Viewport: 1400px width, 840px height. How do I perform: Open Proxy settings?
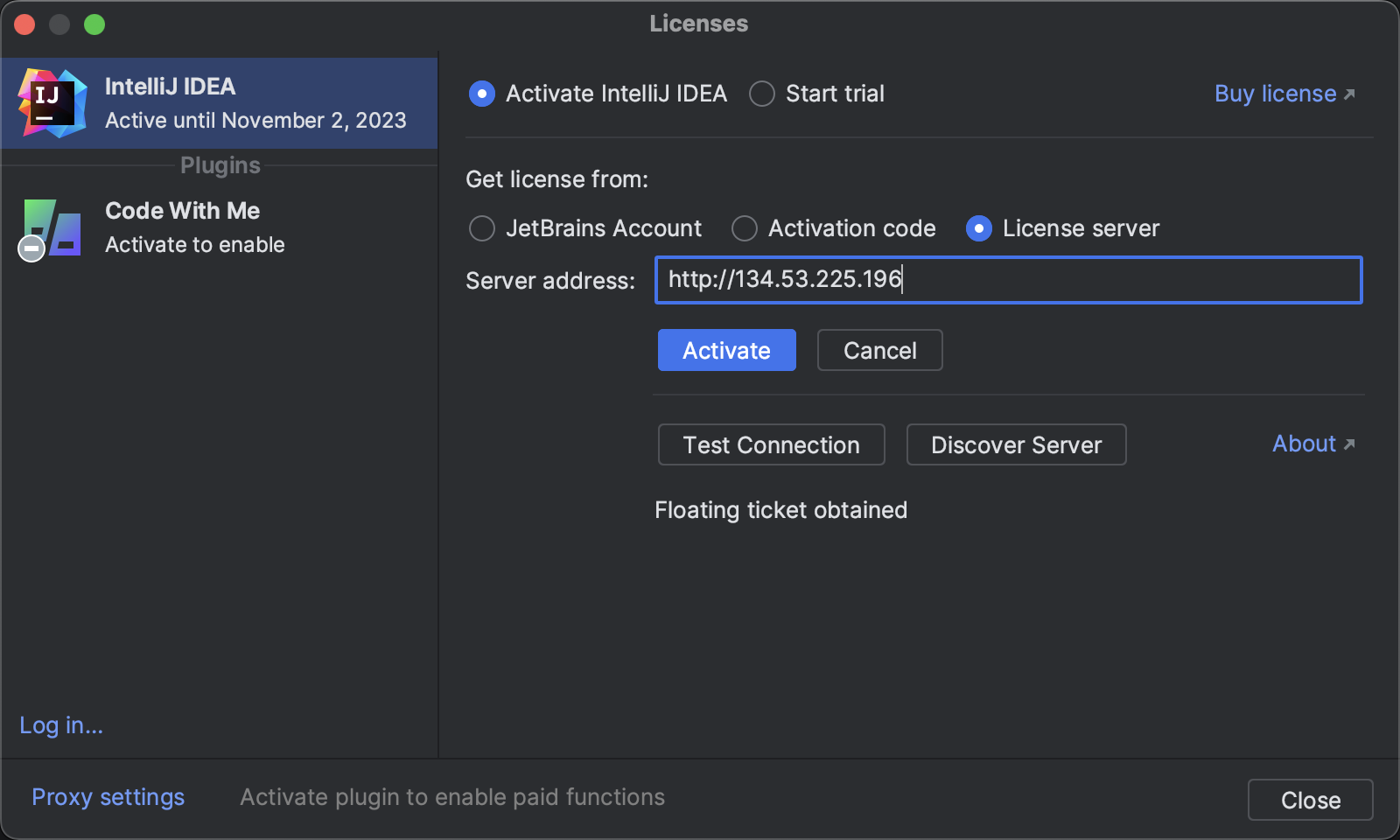(108, 797)
